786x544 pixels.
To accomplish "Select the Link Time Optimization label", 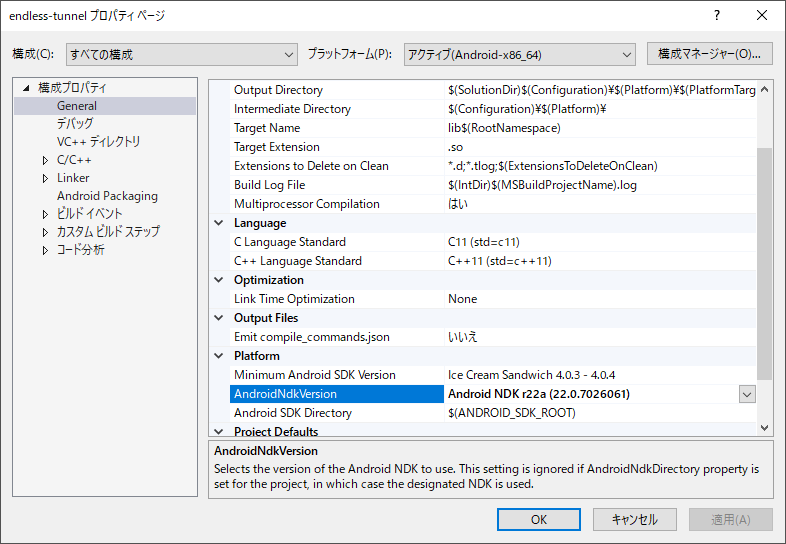I will (x=294, y=299).
